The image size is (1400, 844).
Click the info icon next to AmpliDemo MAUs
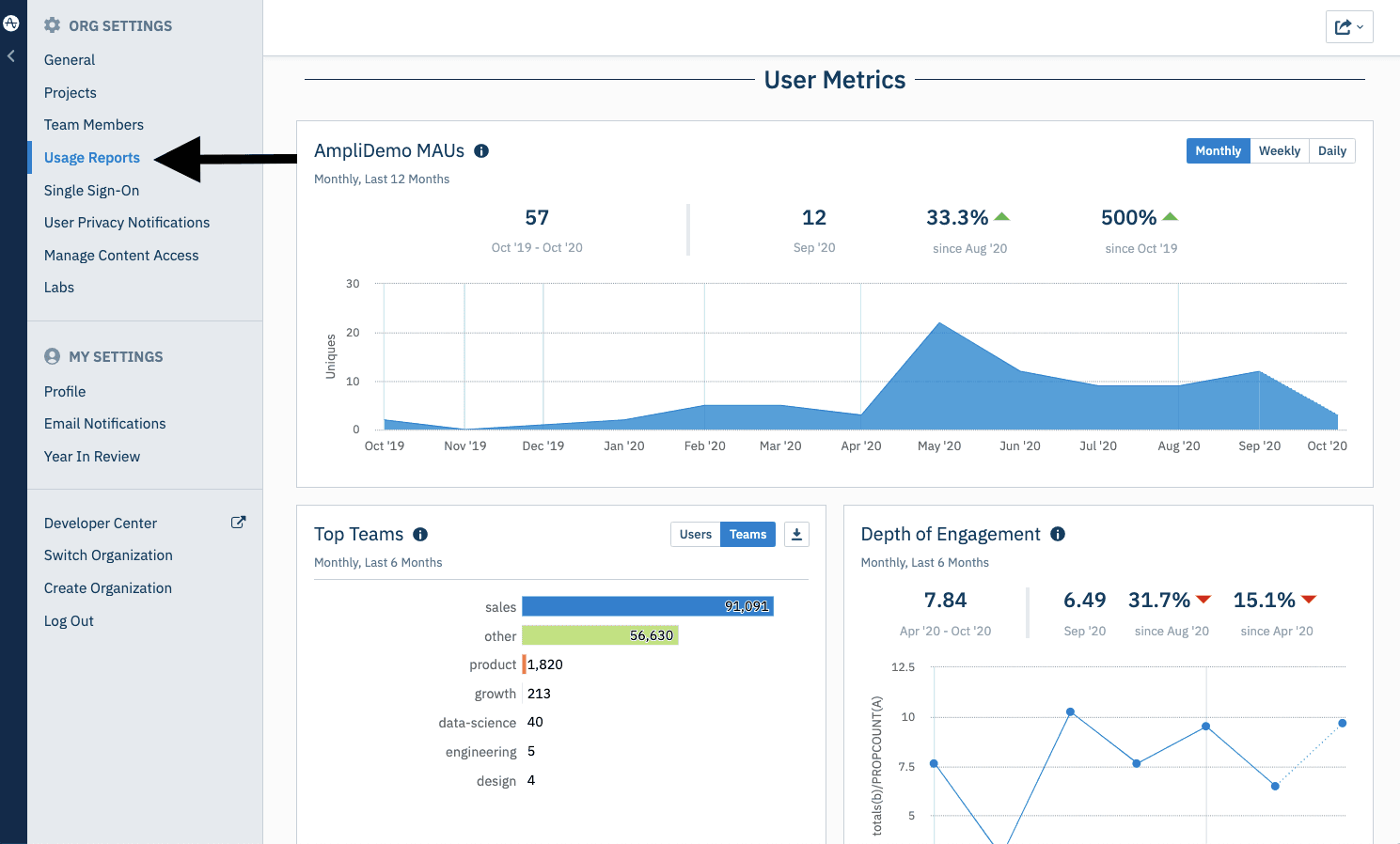point(481,150)
